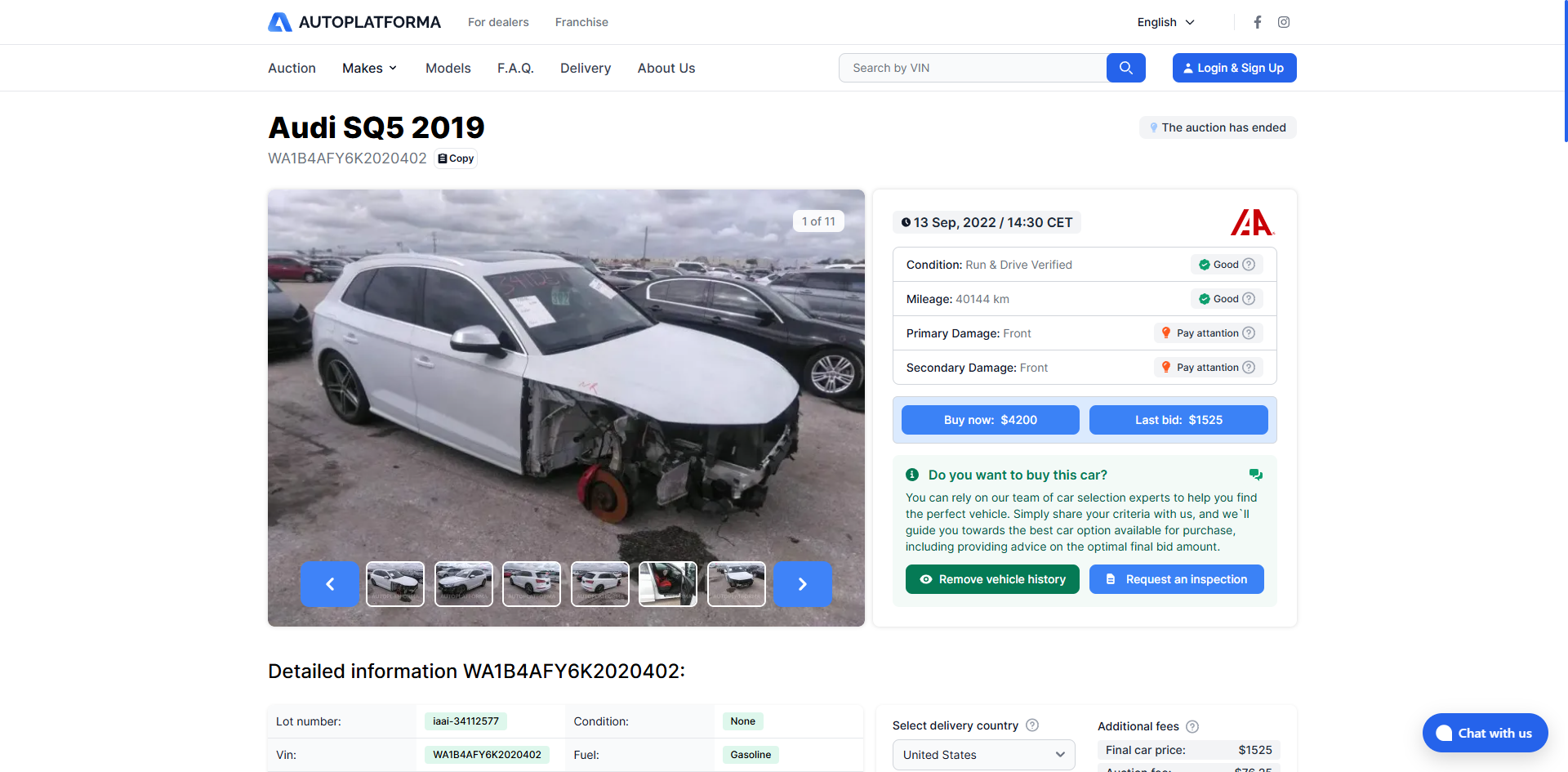This screenshot has width=1568, height=772.
Task: Go to the Auction page
Action: tap(292, 68)
